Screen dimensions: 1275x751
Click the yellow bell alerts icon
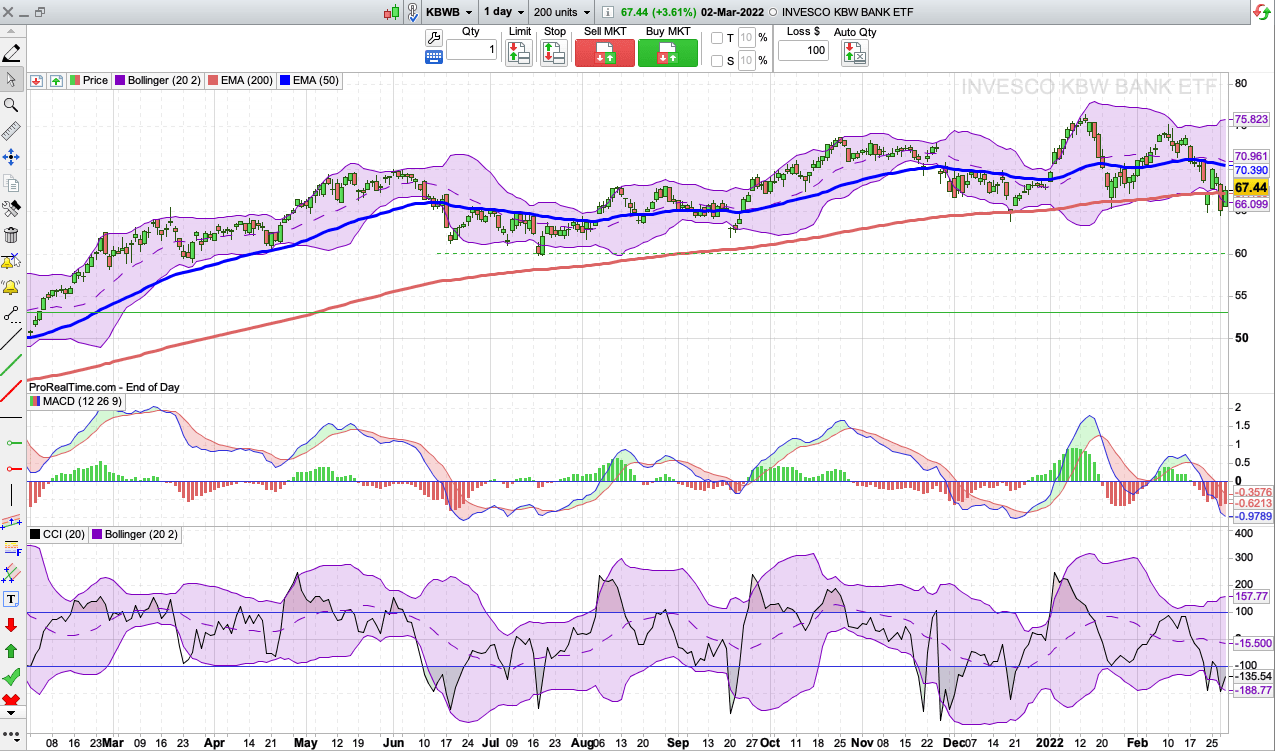point(11,288)
